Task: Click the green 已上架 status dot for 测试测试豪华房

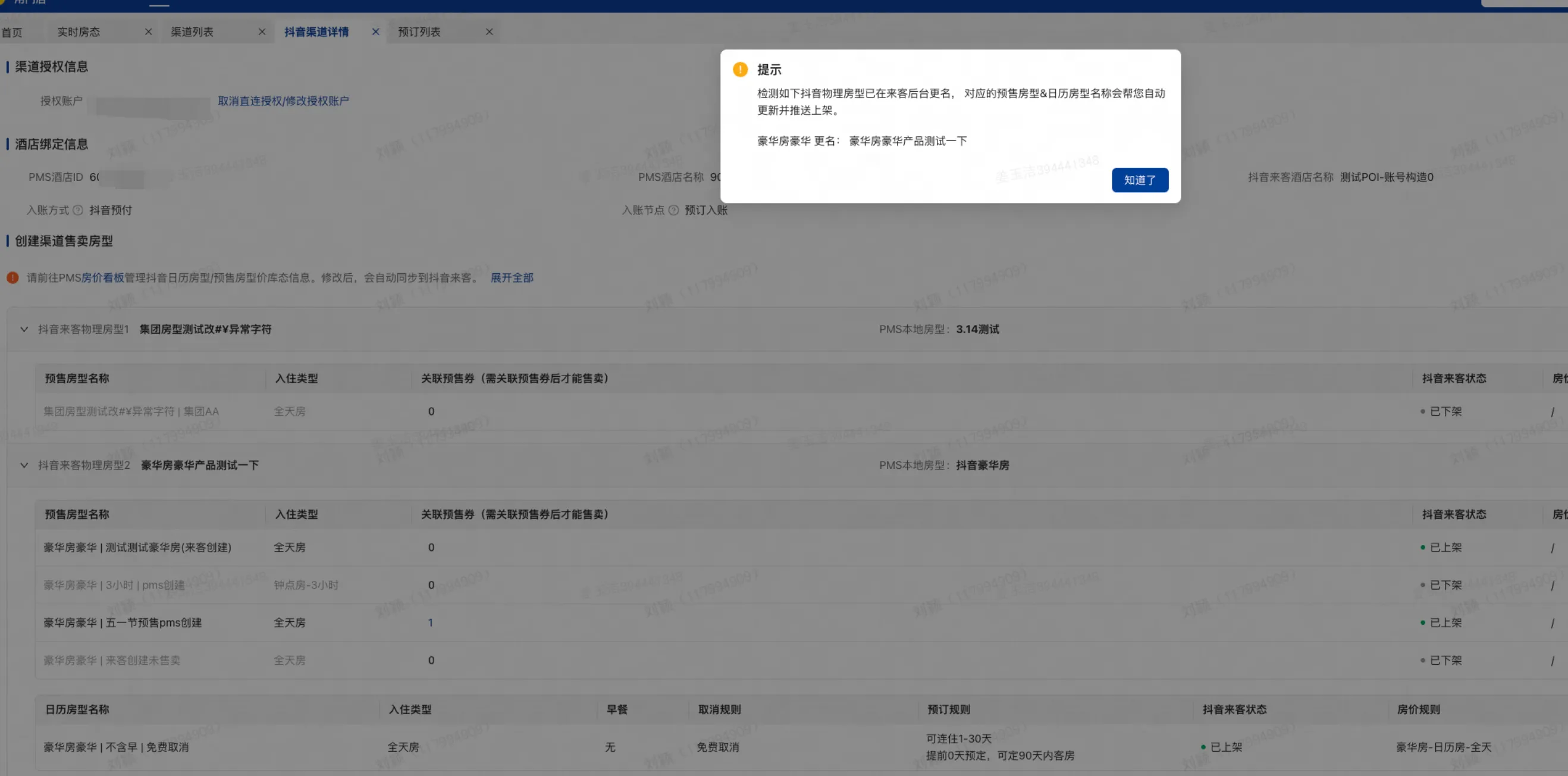Action: 1422,547
